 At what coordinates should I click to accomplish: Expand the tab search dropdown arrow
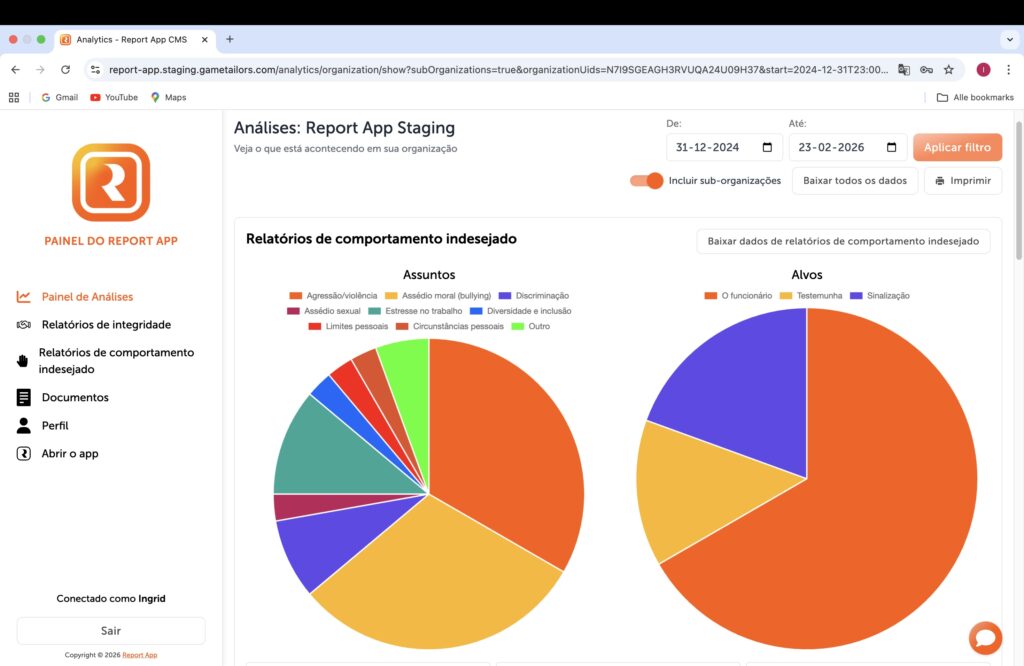pyautogui.click(x=1010, y=39)
